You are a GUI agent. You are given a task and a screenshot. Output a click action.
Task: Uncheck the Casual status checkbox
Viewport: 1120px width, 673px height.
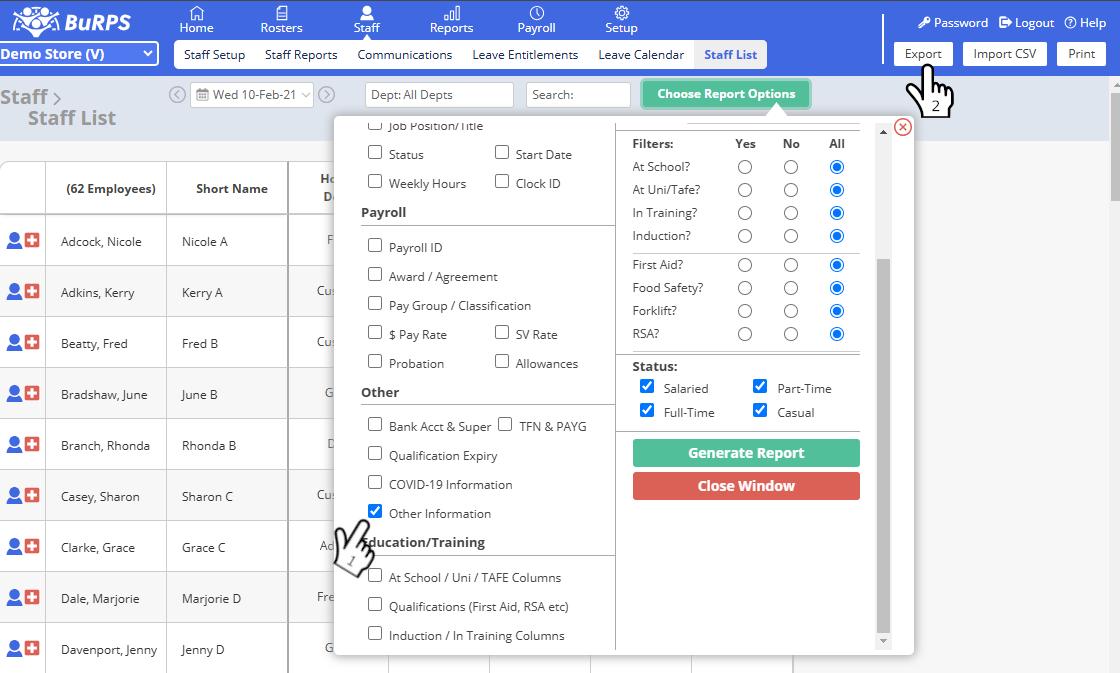tap(760, 411)
